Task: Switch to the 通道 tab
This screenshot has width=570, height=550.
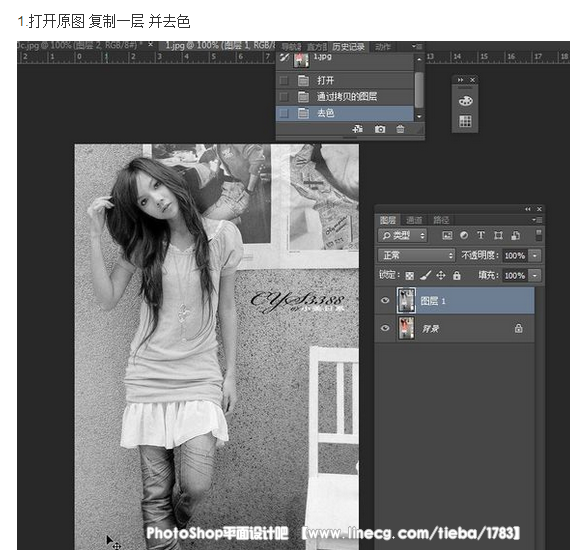Action: pyautogui.click(x=414, y=220)
